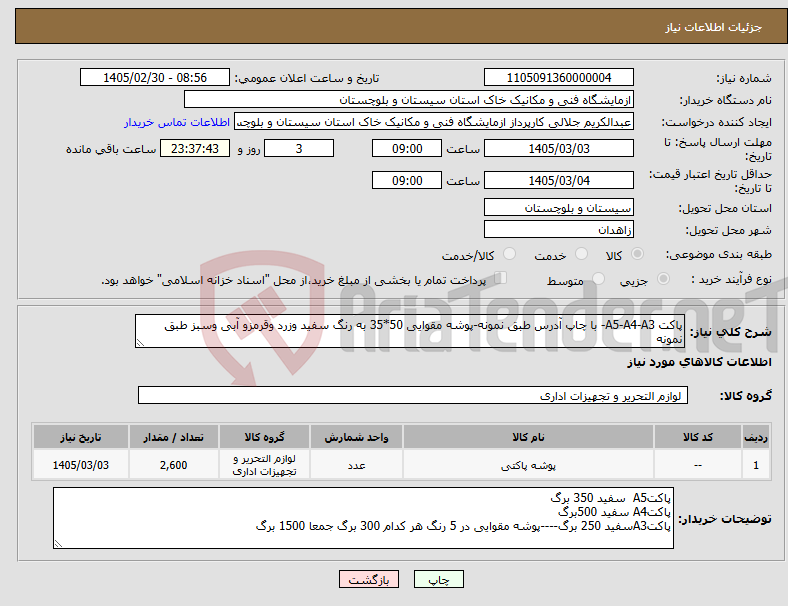Click the back (بازگشت) button
The width and height of the screenshot is (788, 606).
(368, 579)
